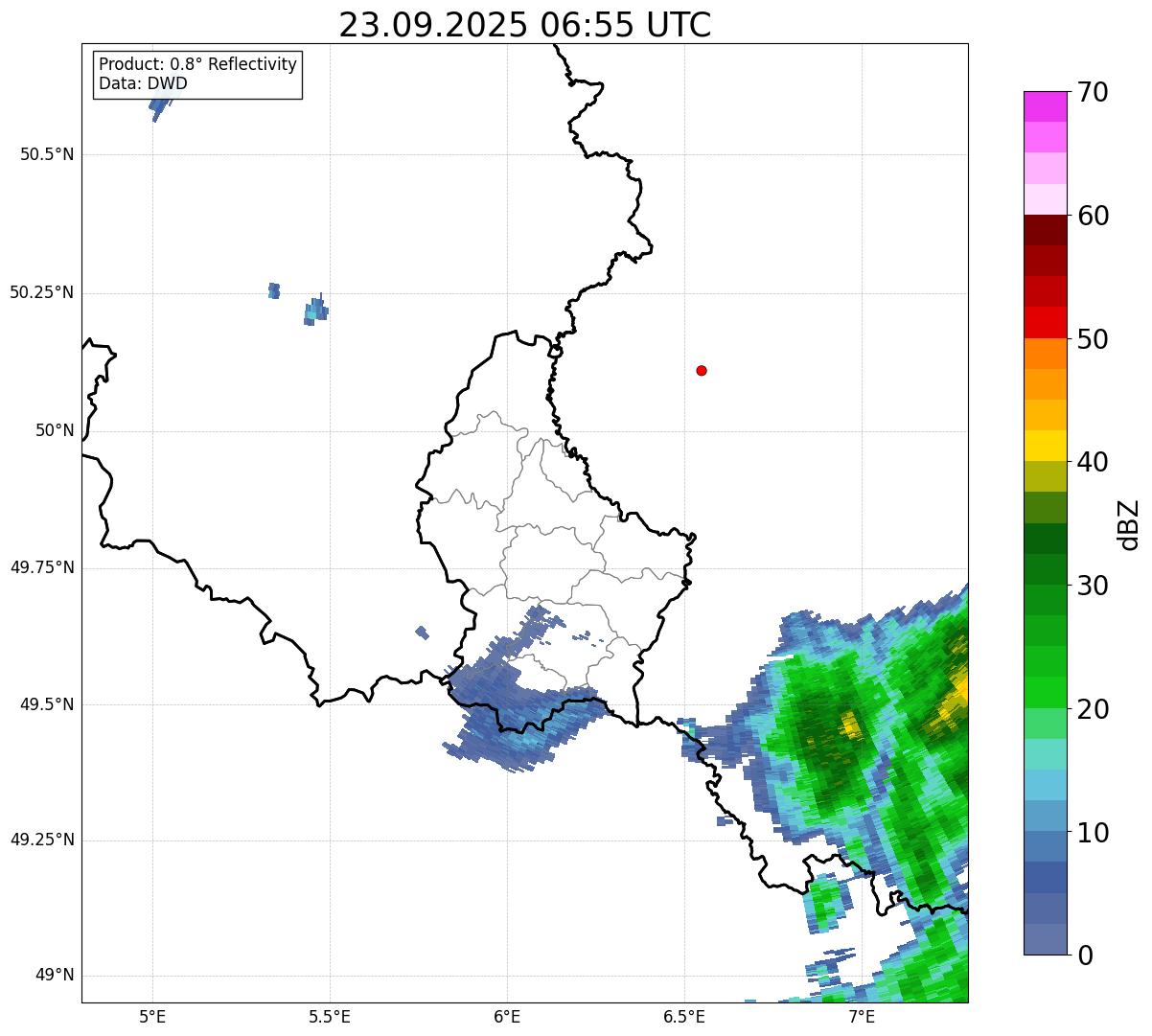Click the 49.75°N latitude label
This screenshot has width=1152, height=1036.
[x=42, y=567]
